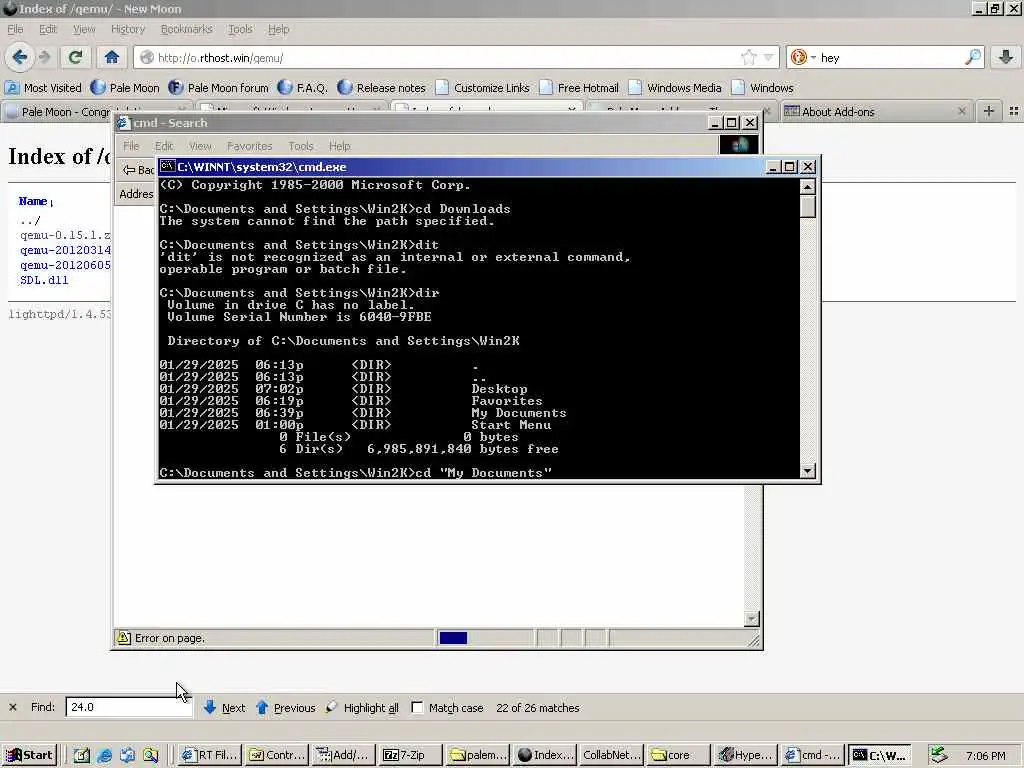The height and width of the screenshot is (768, 1024).
Task: Close the About Add-ons tab
Action: point(961,112)
